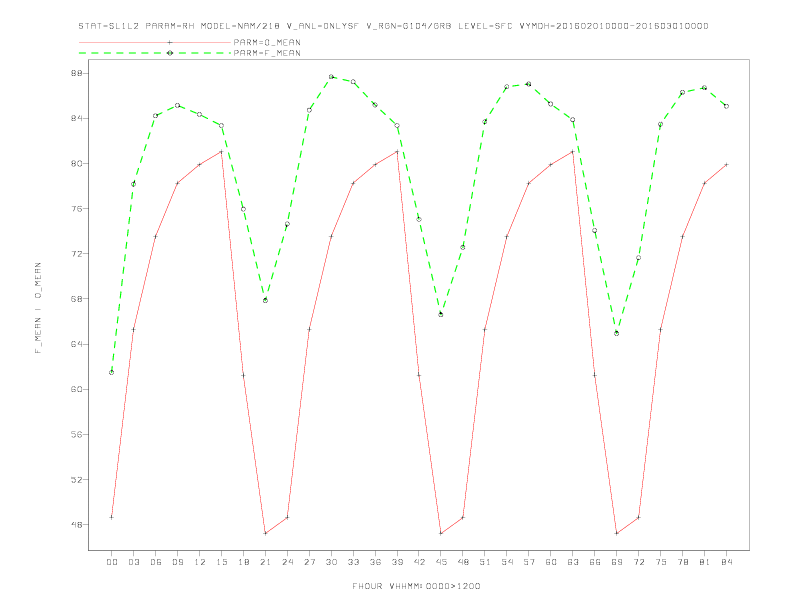Click x-axis forecast hour label 24

pyautogui.click(x=287, y=562)
